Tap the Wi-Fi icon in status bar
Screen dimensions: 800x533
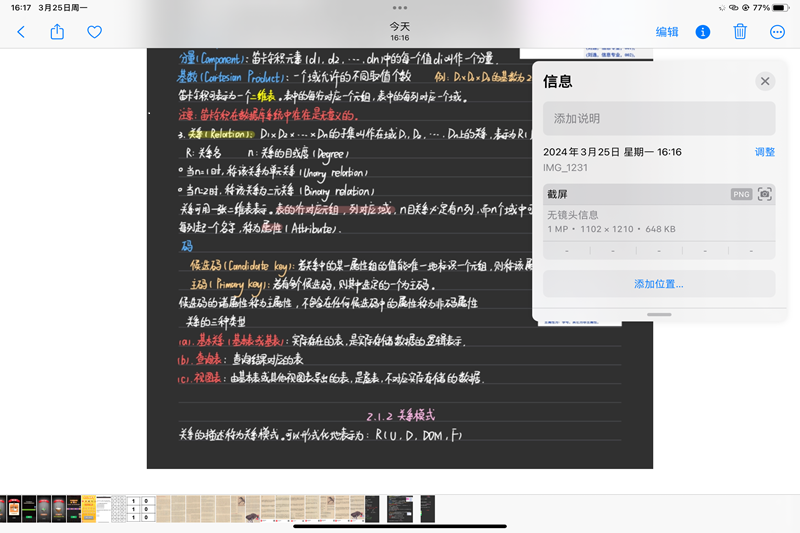pos(732,7)
